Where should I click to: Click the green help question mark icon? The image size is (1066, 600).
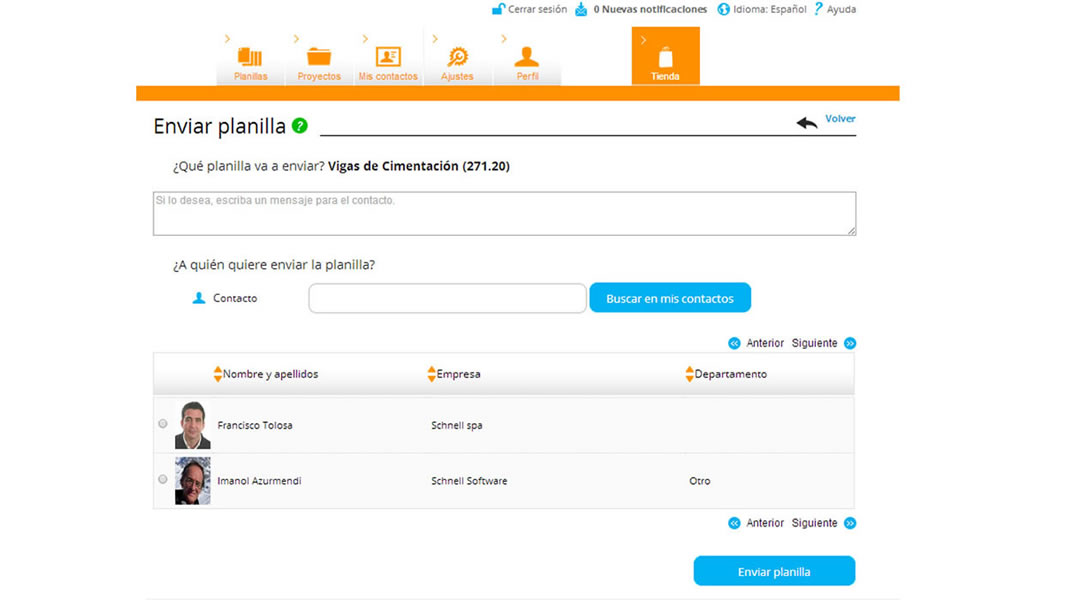(x=300, y=126)
